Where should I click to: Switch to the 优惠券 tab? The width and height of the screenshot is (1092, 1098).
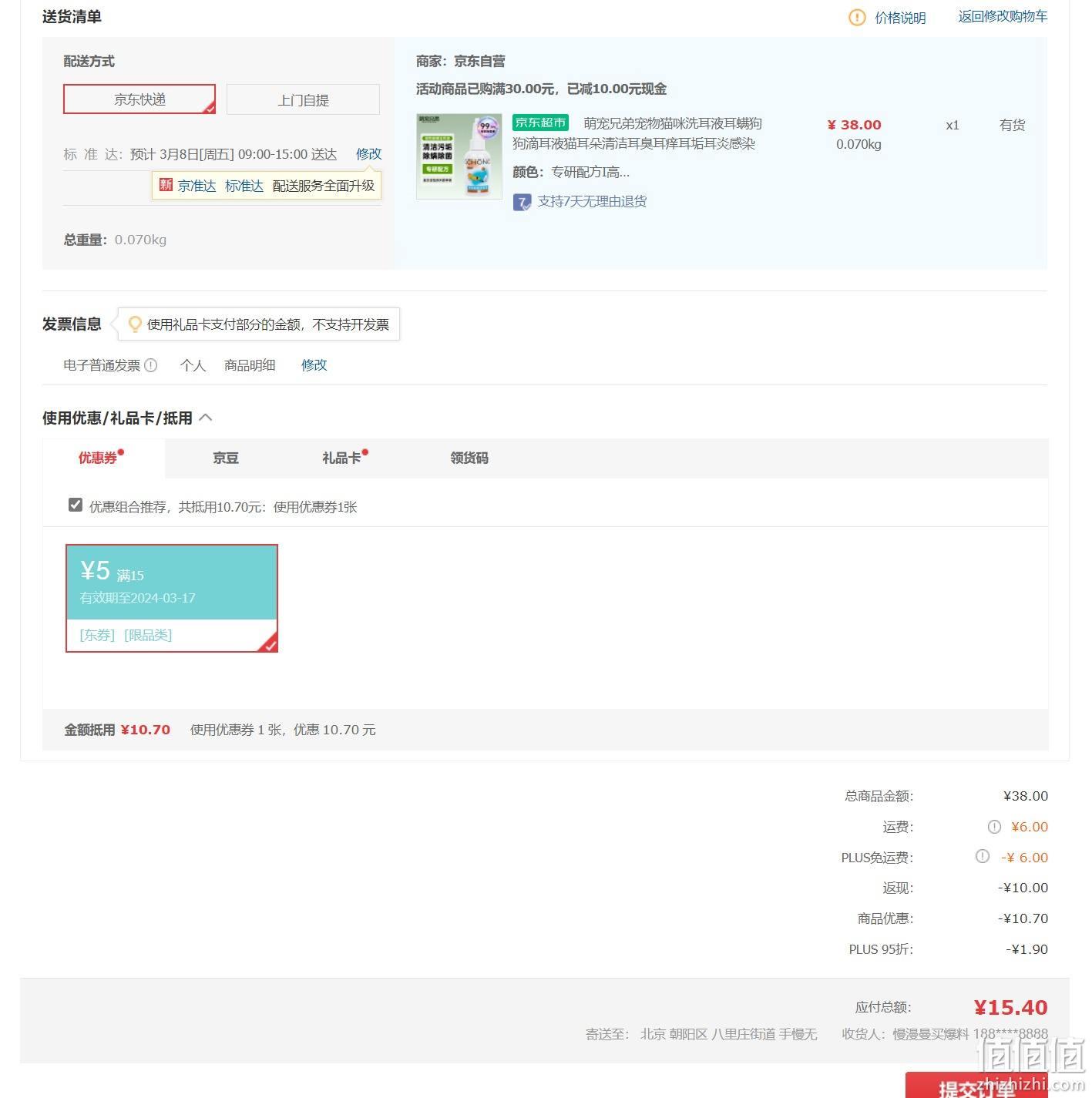(102, 458)
